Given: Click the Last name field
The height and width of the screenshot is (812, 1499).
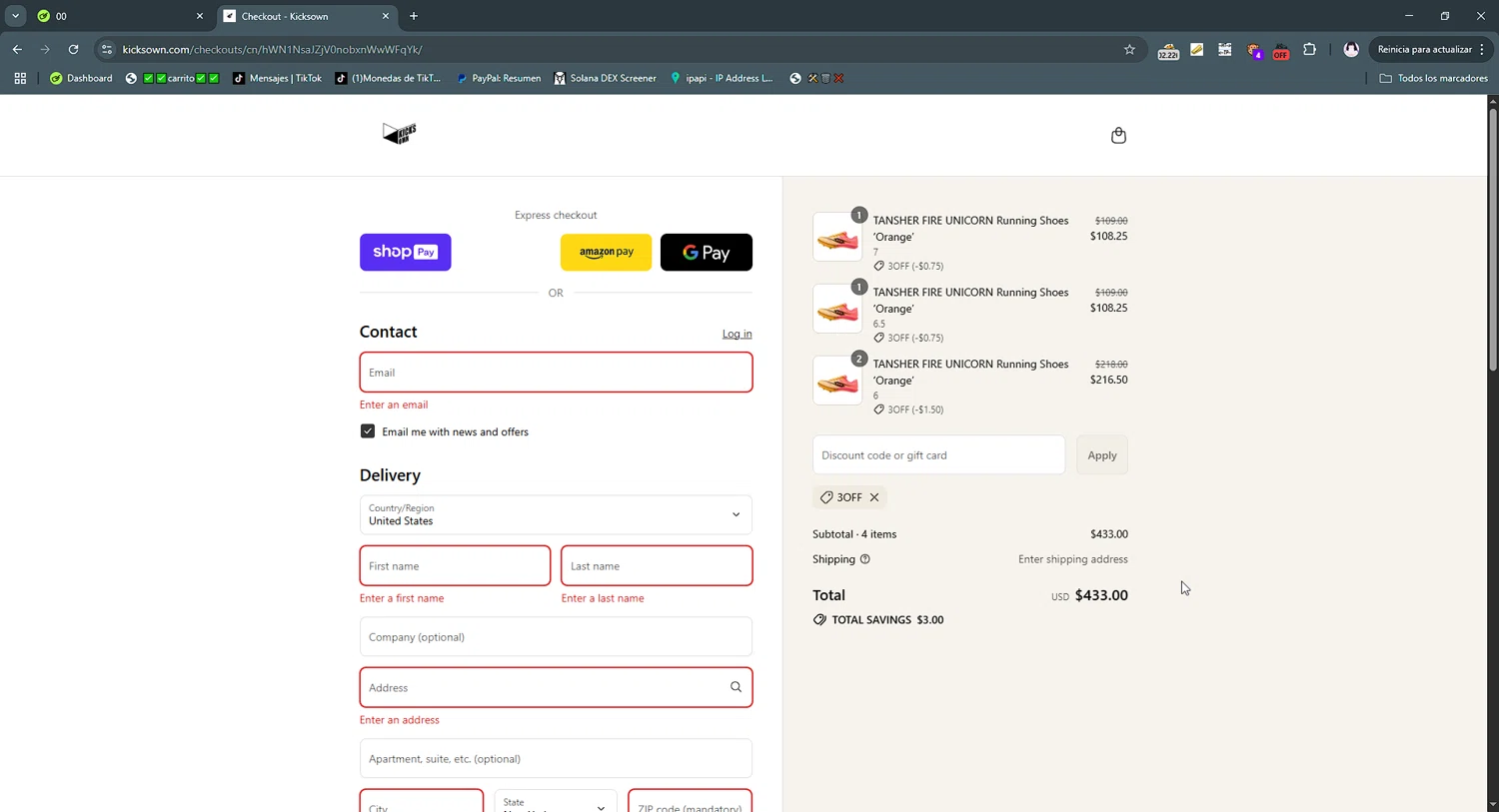Looking at the screenshot, I should coord(657,566).
